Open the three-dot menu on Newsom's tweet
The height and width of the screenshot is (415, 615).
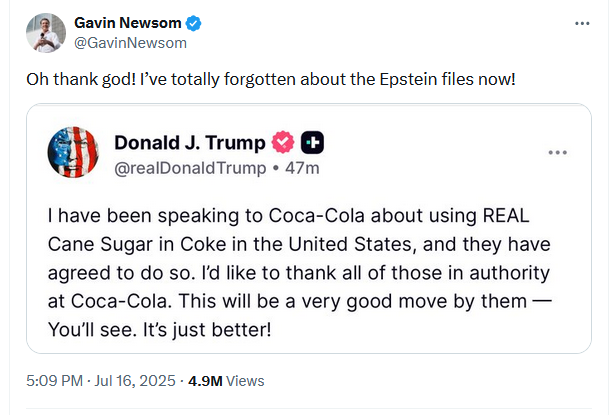(582, 23)
